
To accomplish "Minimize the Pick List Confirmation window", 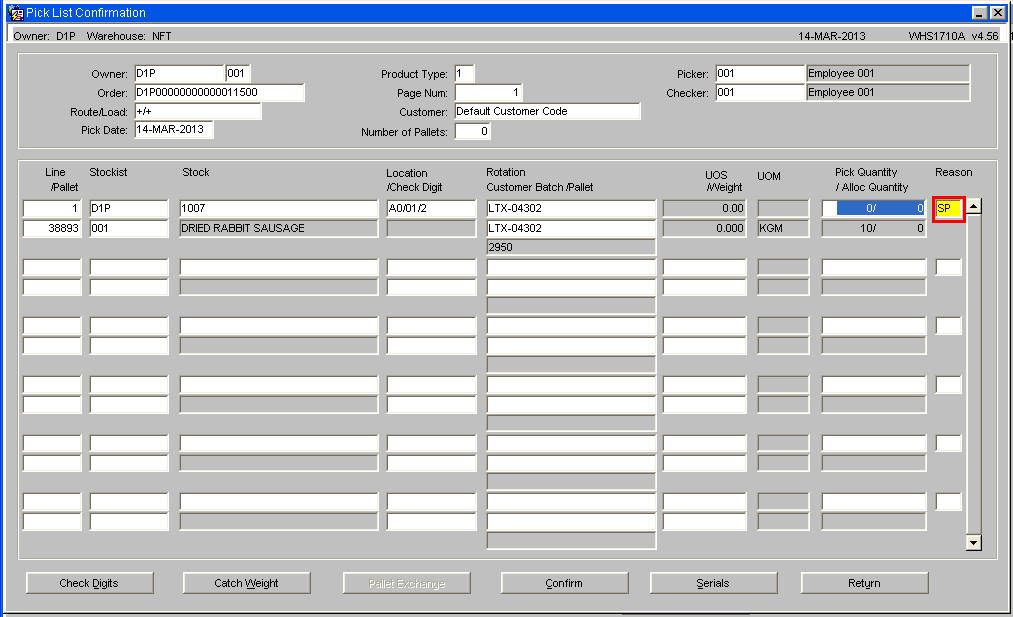I will point(979,13).
